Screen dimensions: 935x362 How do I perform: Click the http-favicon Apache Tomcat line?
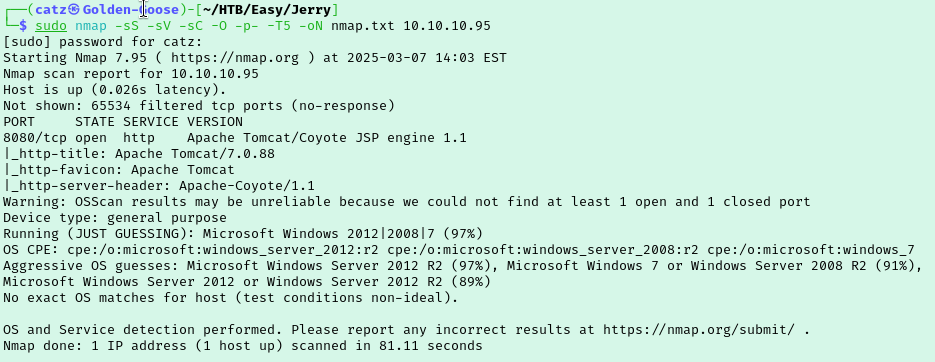pyautogui.click(x=119, y=170)
